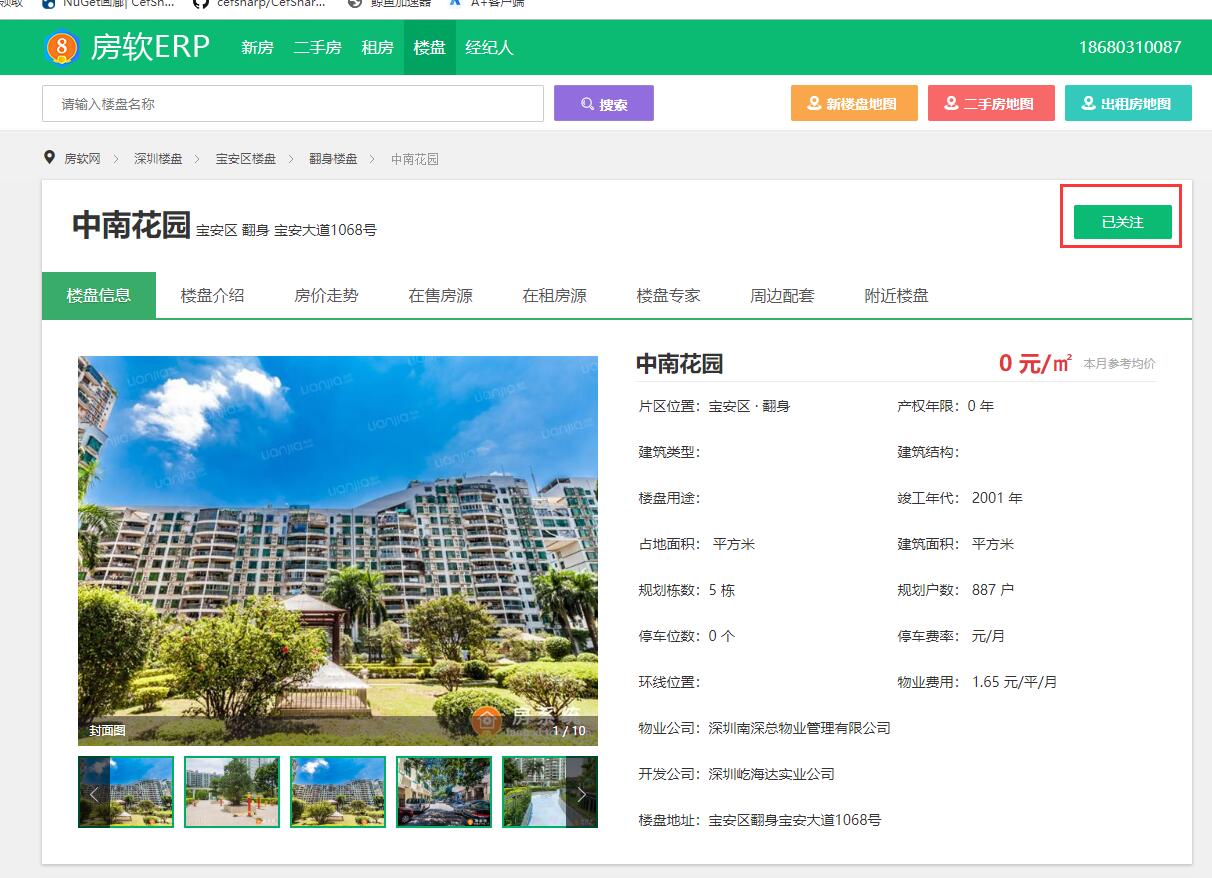Image resolution: width=1212 pixels, height=878 pixels.
Task: Select the 楼盘信息 tab
Action: coord(99,295)
